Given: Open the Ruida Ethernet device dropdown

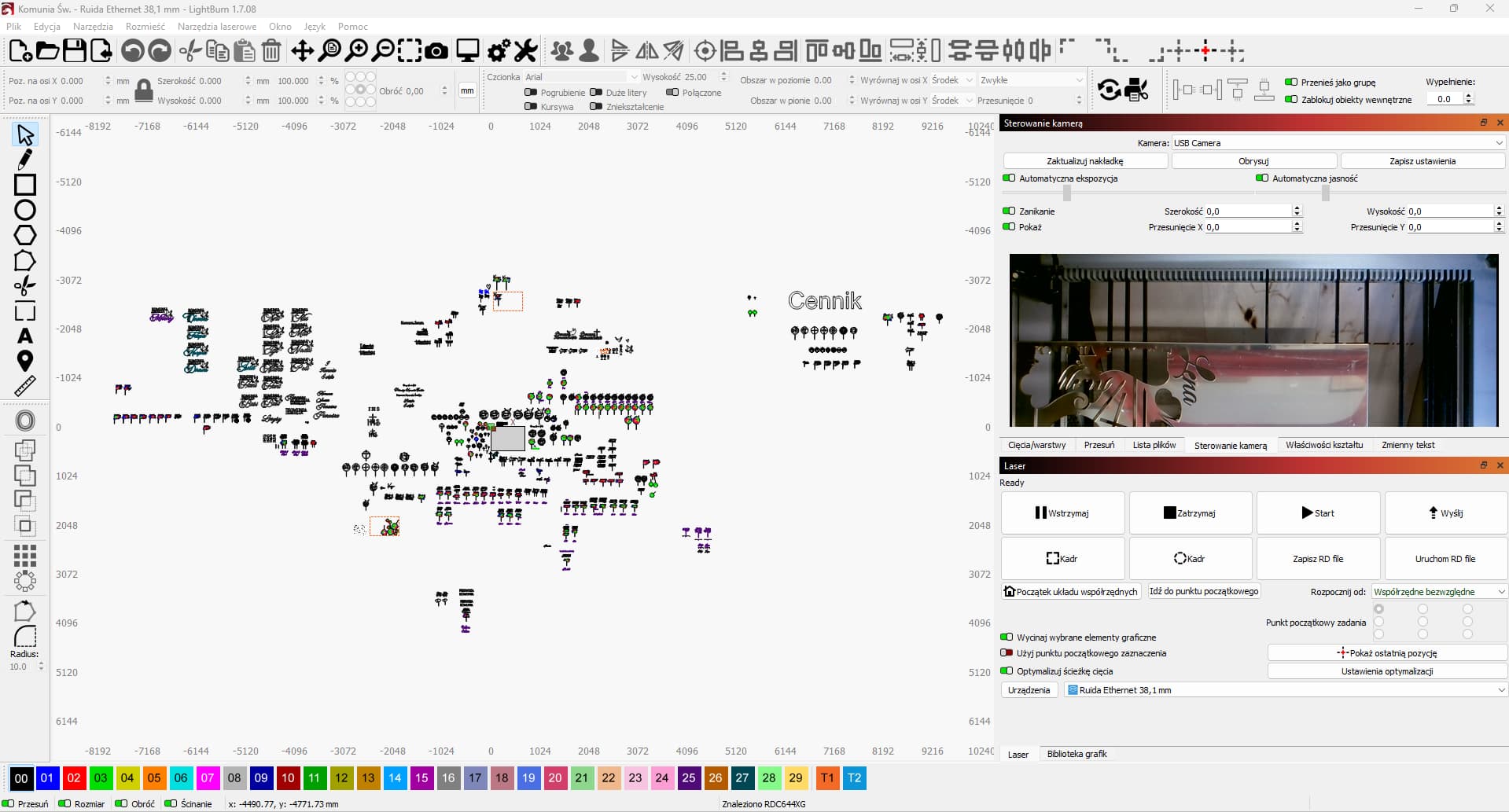Looking at the screenshot, I should click(1286, 690).
